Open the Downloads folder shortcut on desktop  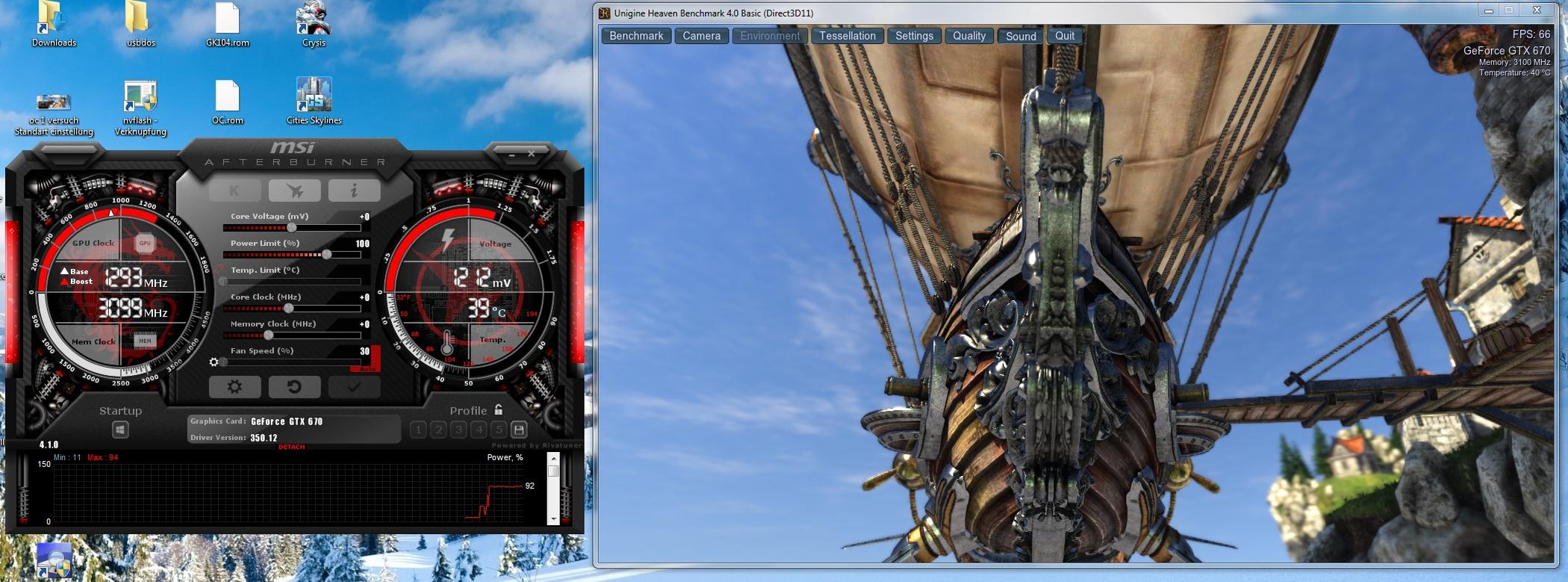pyautogui.click(x=53, y=25)
